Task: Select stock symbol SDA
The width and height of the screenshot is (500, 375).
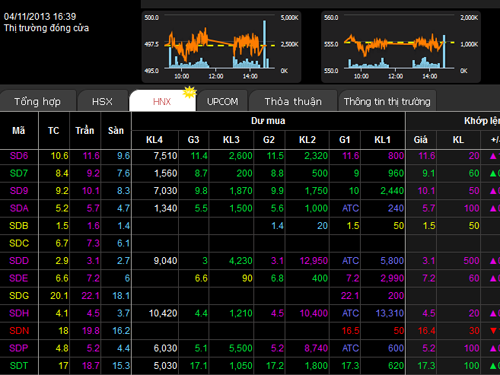Action: (19, 208)
